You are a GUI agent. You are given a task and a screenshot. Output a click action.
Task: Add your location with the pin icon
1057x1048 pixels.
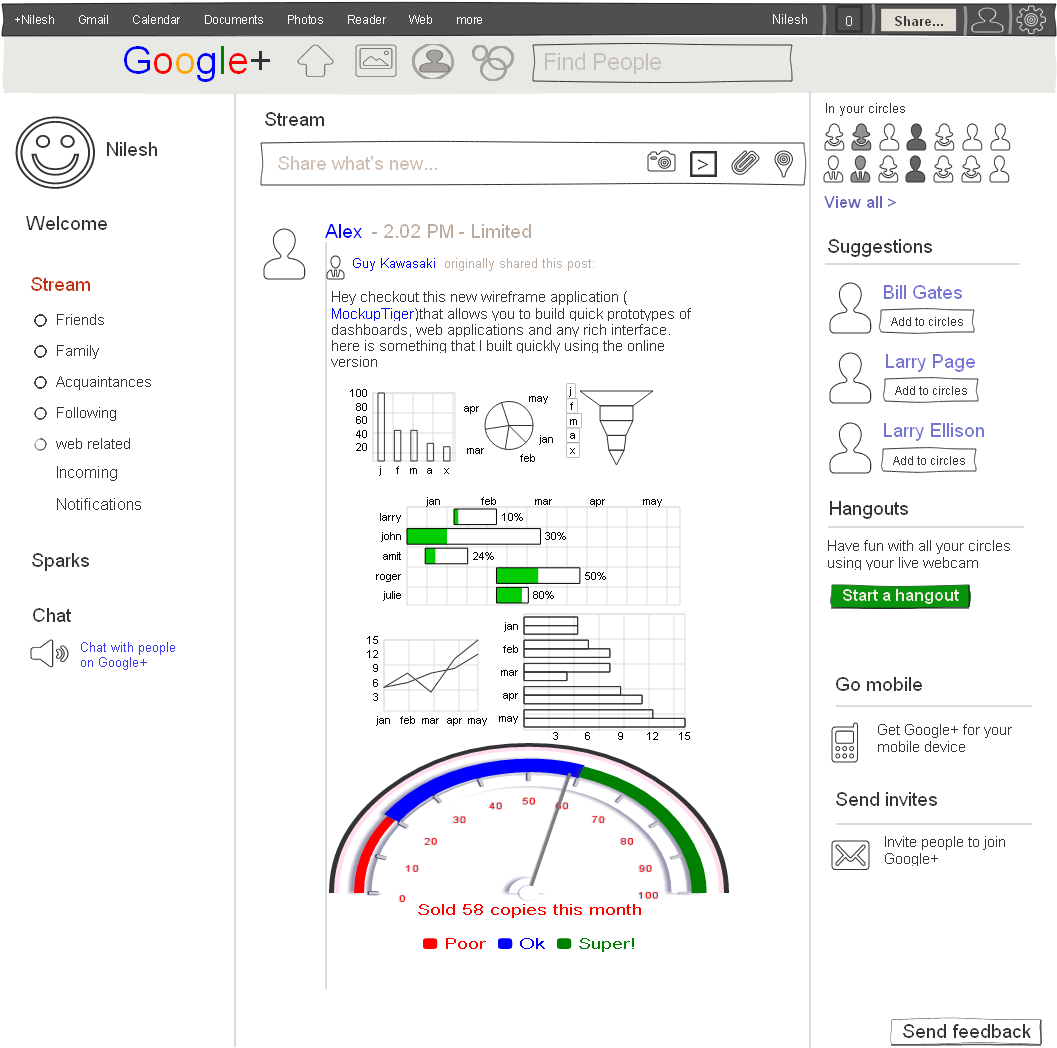click(784, 165)
